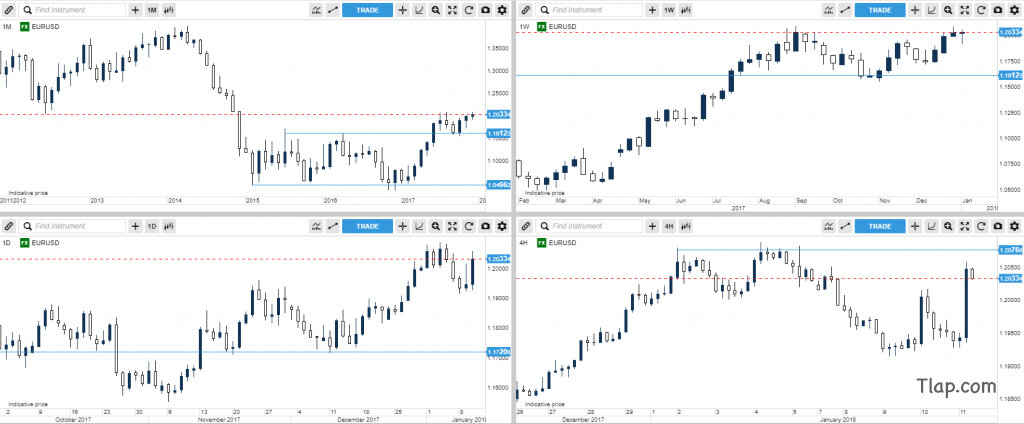The image size is (1024, 424).
Task: Click Find Instrument field in 4H chart
Action: click(x=589, y=226)
